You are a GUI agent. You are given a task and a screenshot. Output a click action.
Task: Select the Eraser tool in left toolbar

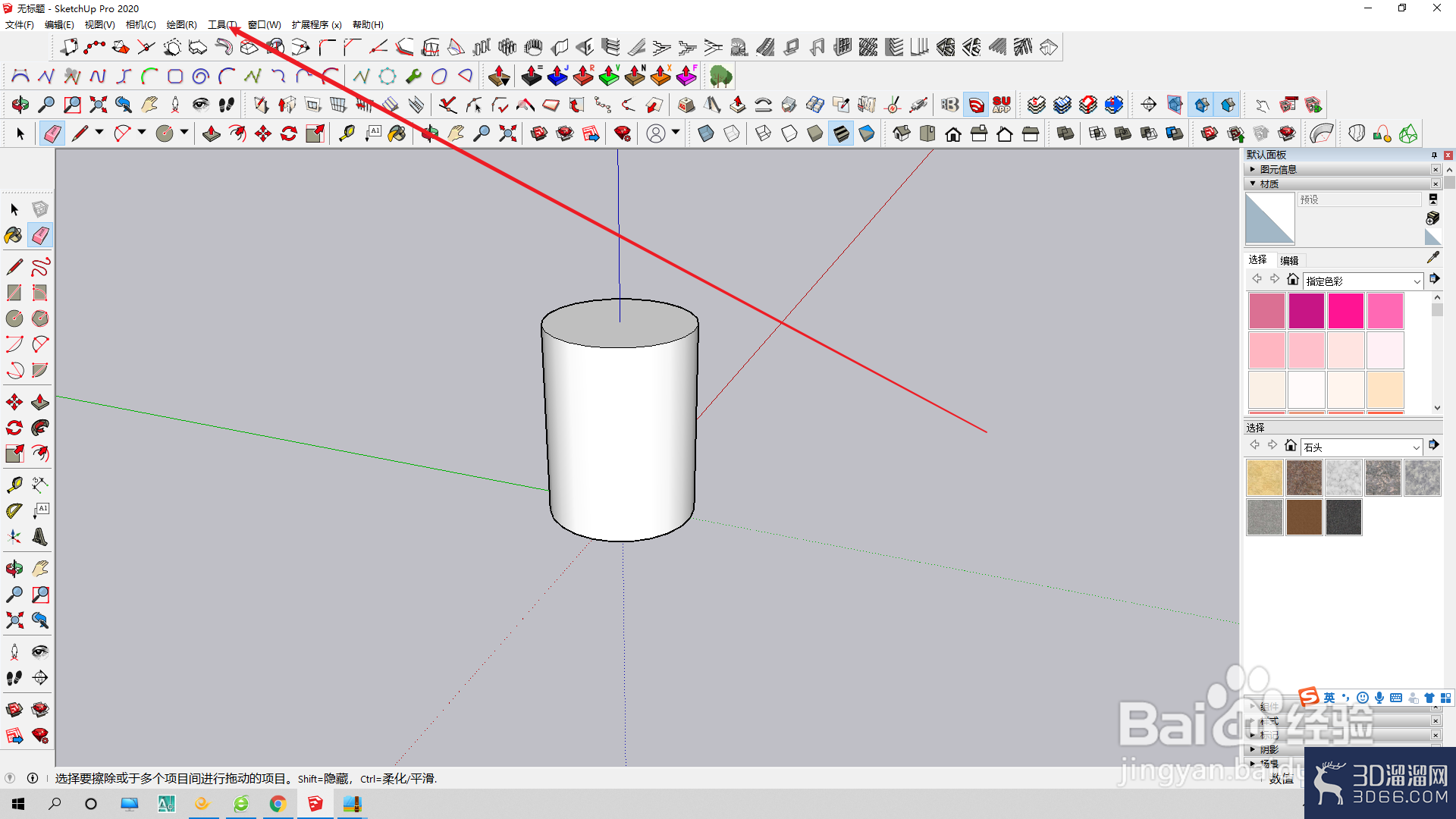click(x=40, y=235)
